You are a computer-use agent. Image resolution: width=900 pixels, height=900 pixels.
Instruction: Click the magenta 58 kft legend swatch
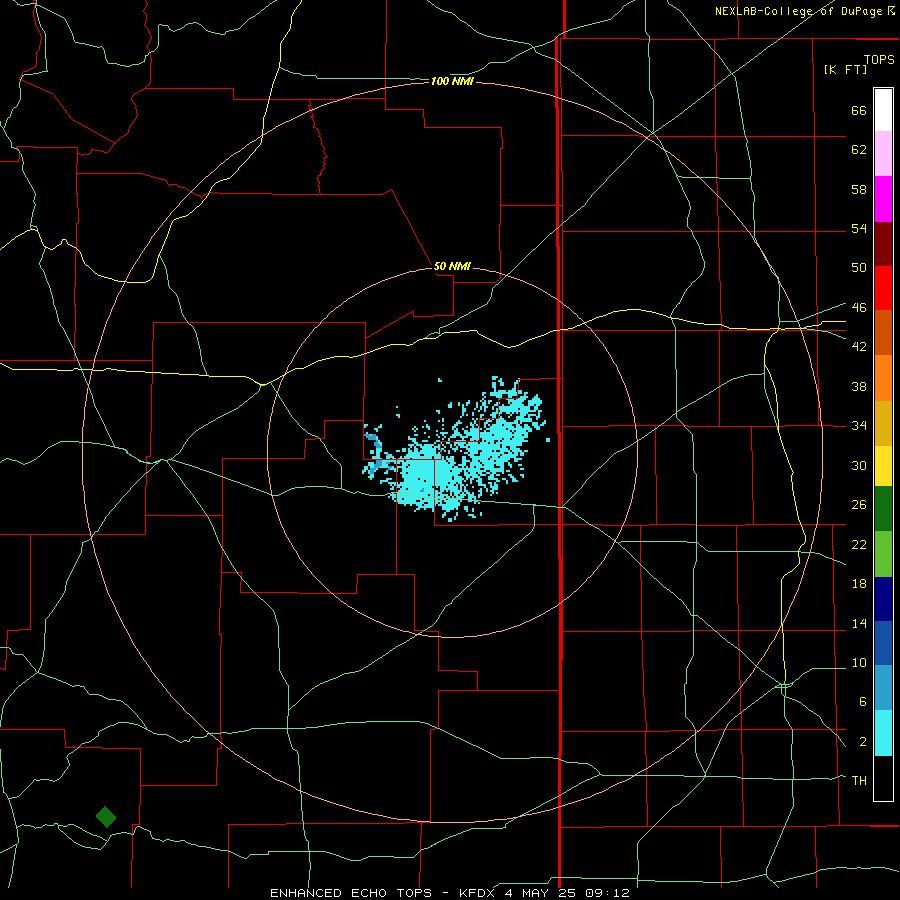pos(883,199)
